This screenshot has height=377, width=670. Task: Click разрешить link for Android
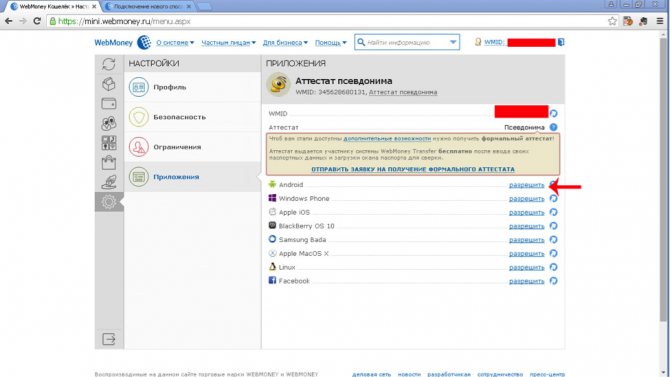click(x=526, y=185)
